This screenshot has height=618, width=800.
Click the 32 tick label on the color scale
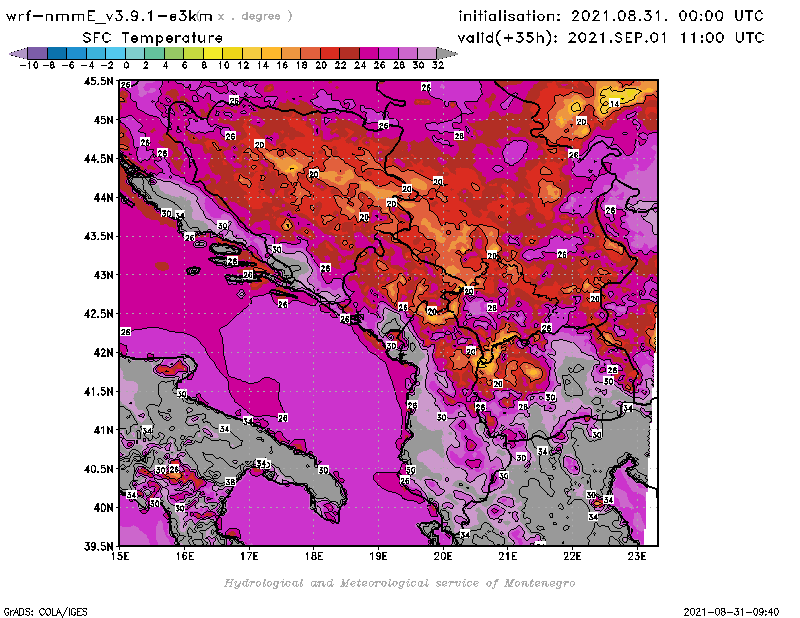[x=438, y=65]
